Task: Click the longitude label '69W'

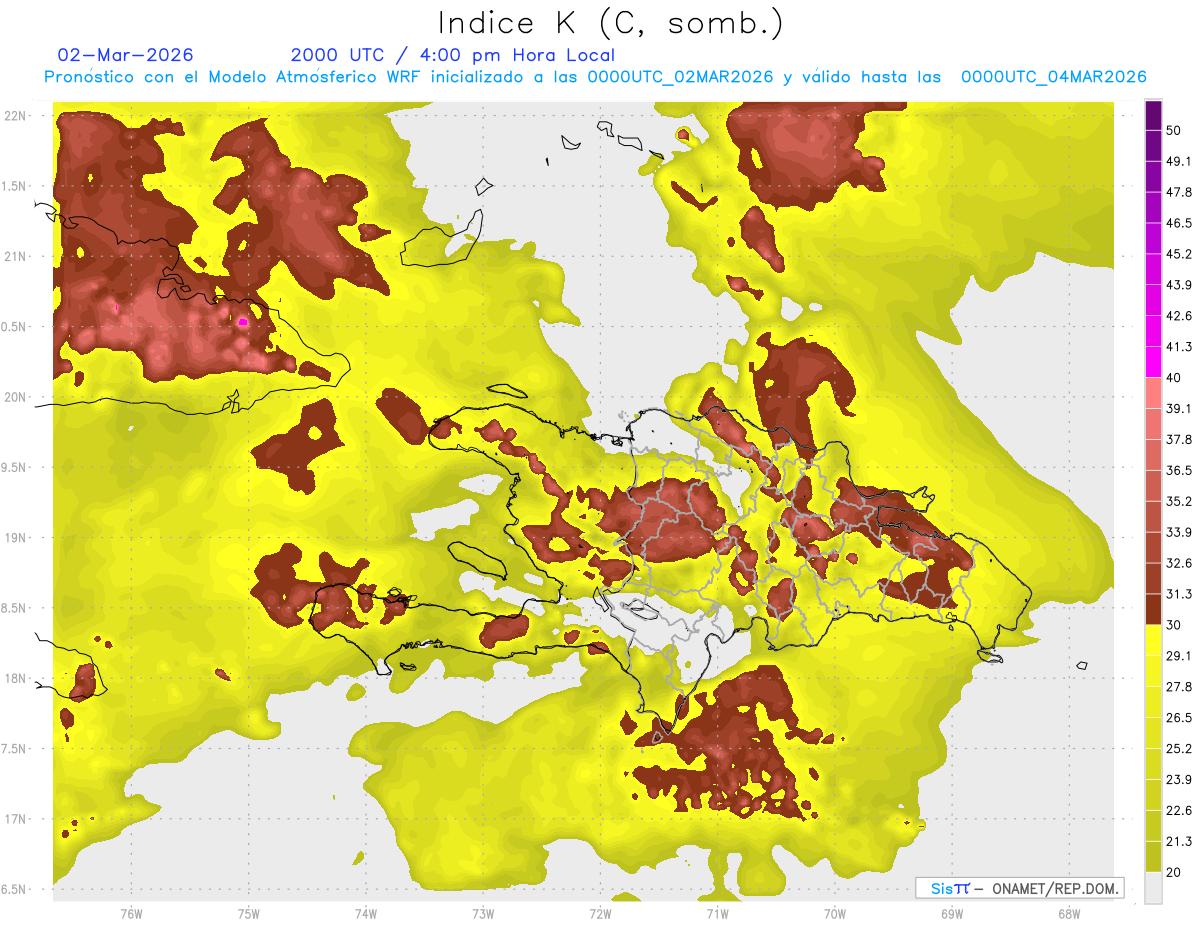Action: pyautogui.click(x=951, y=913)
